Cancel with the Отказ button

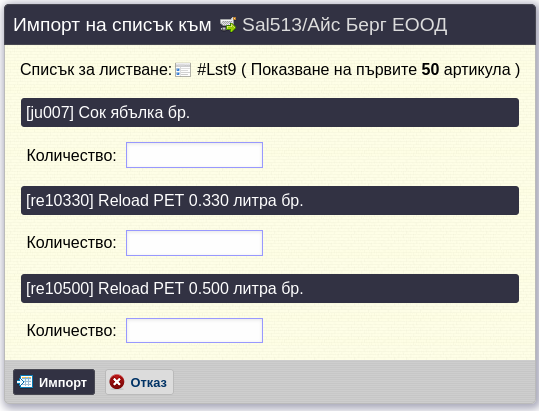pyautogui.click(x=139, y=382)
